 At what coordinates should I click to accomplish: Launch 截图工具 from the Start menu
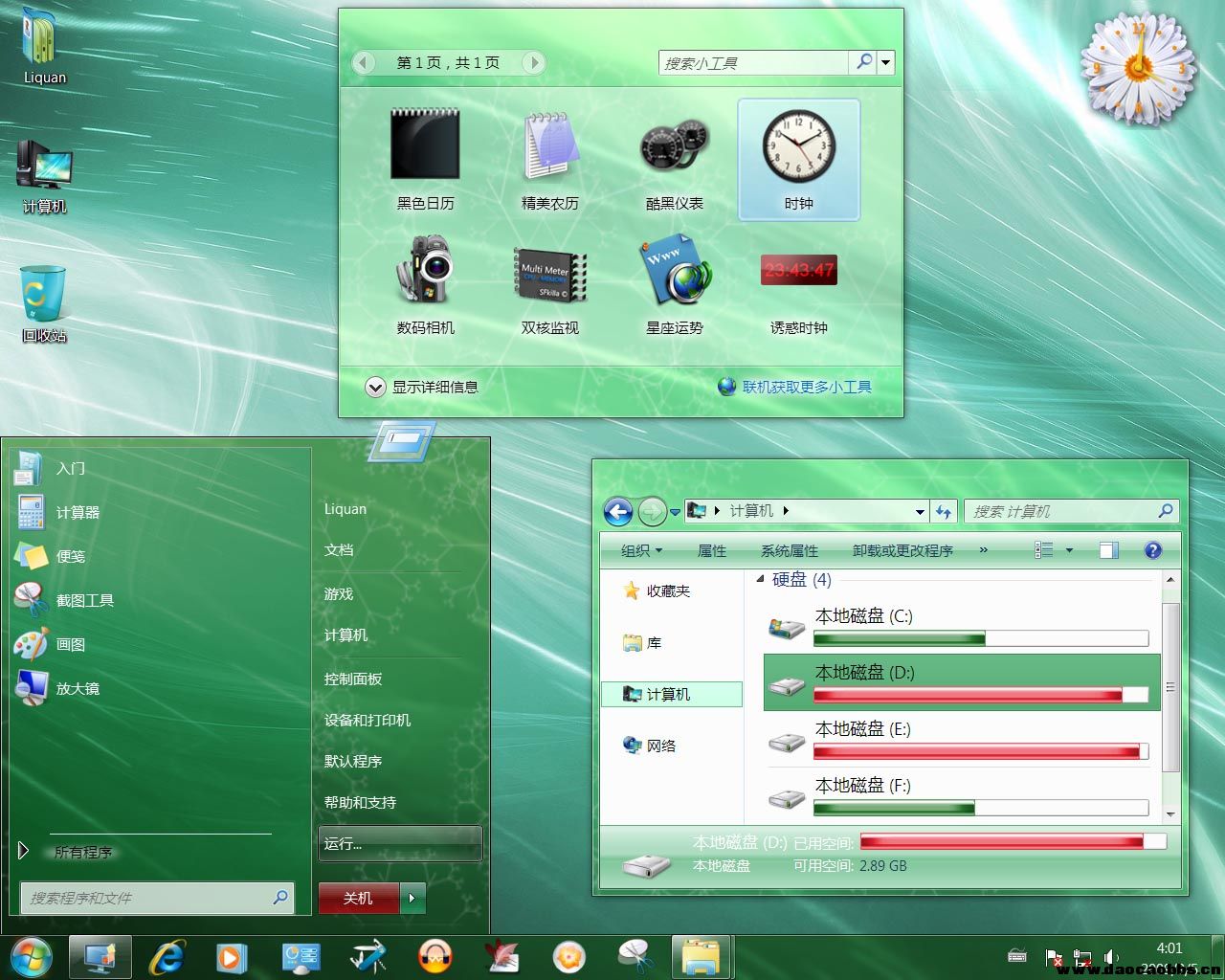click(x=160, y=600)
